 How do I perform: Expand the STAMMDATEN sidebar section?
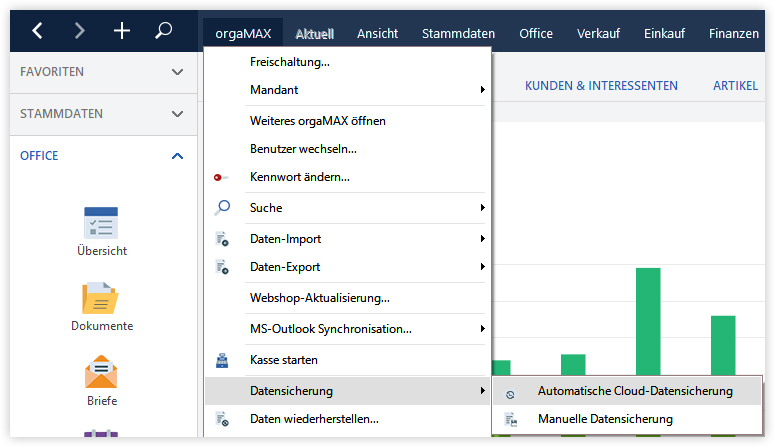[x=103, y=114]
